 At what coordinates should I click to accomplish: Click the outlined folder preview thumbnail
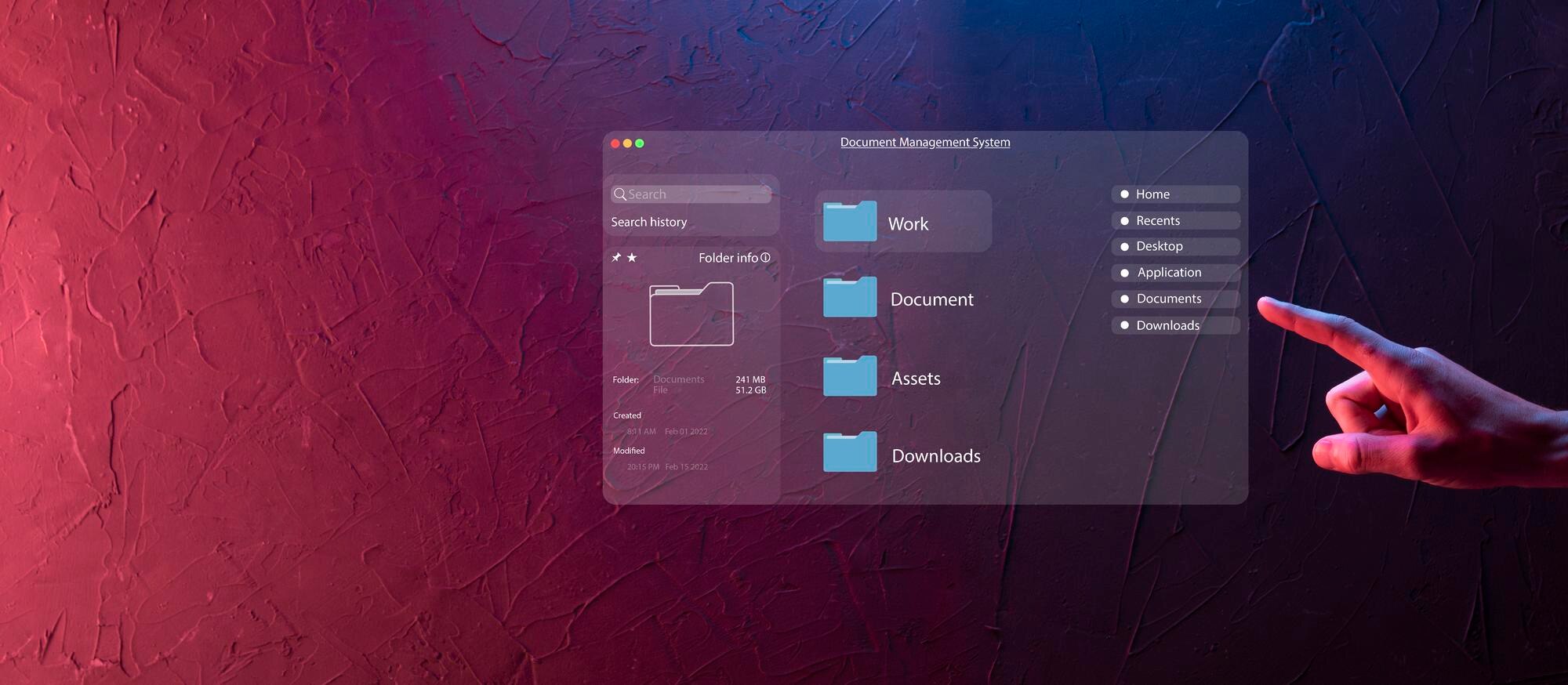tap(691, 314)
